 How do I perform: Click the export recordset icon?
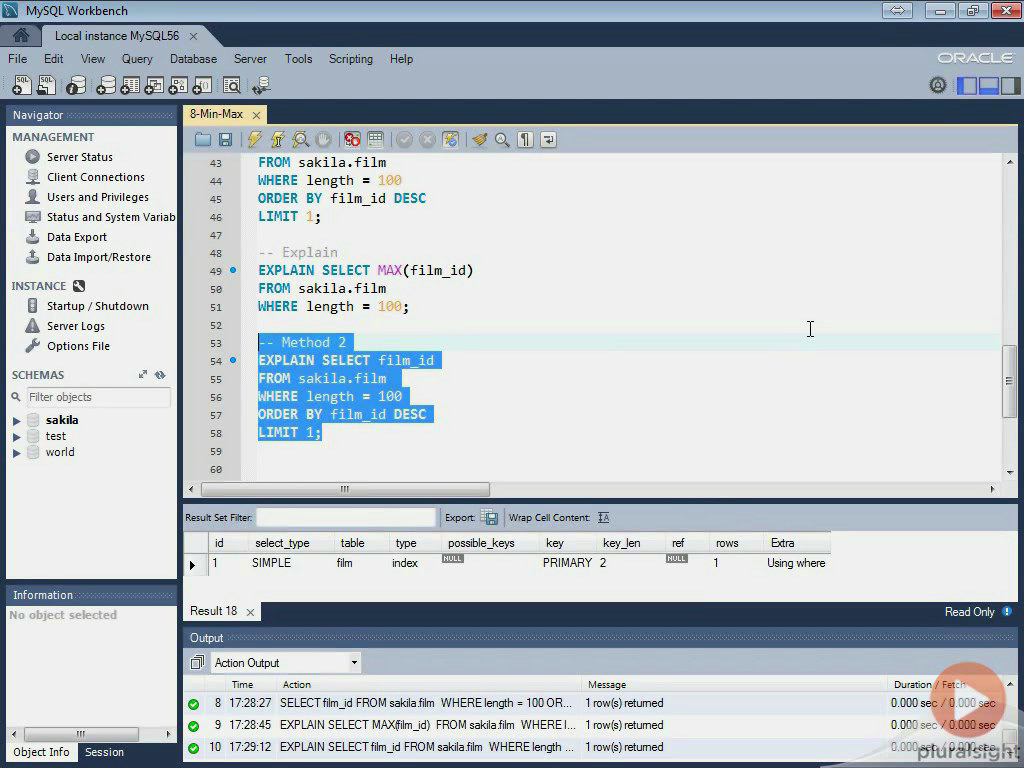click(489, 517)
